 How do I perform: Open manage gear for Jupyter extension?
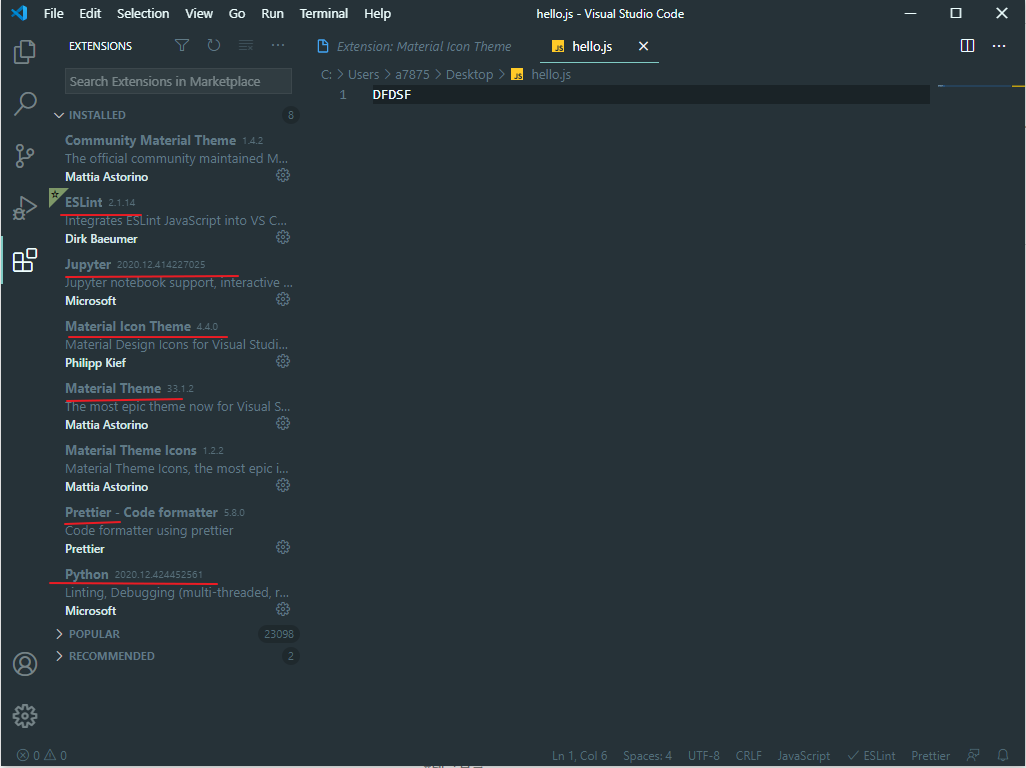coord(283,300)
